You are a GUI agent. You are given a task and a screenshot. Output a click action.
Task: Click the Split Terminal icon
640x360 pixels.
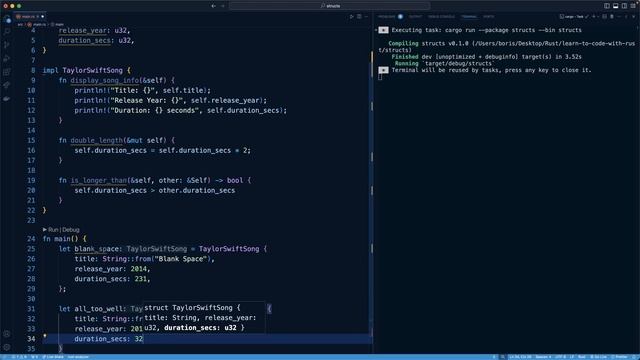[604, 17]
